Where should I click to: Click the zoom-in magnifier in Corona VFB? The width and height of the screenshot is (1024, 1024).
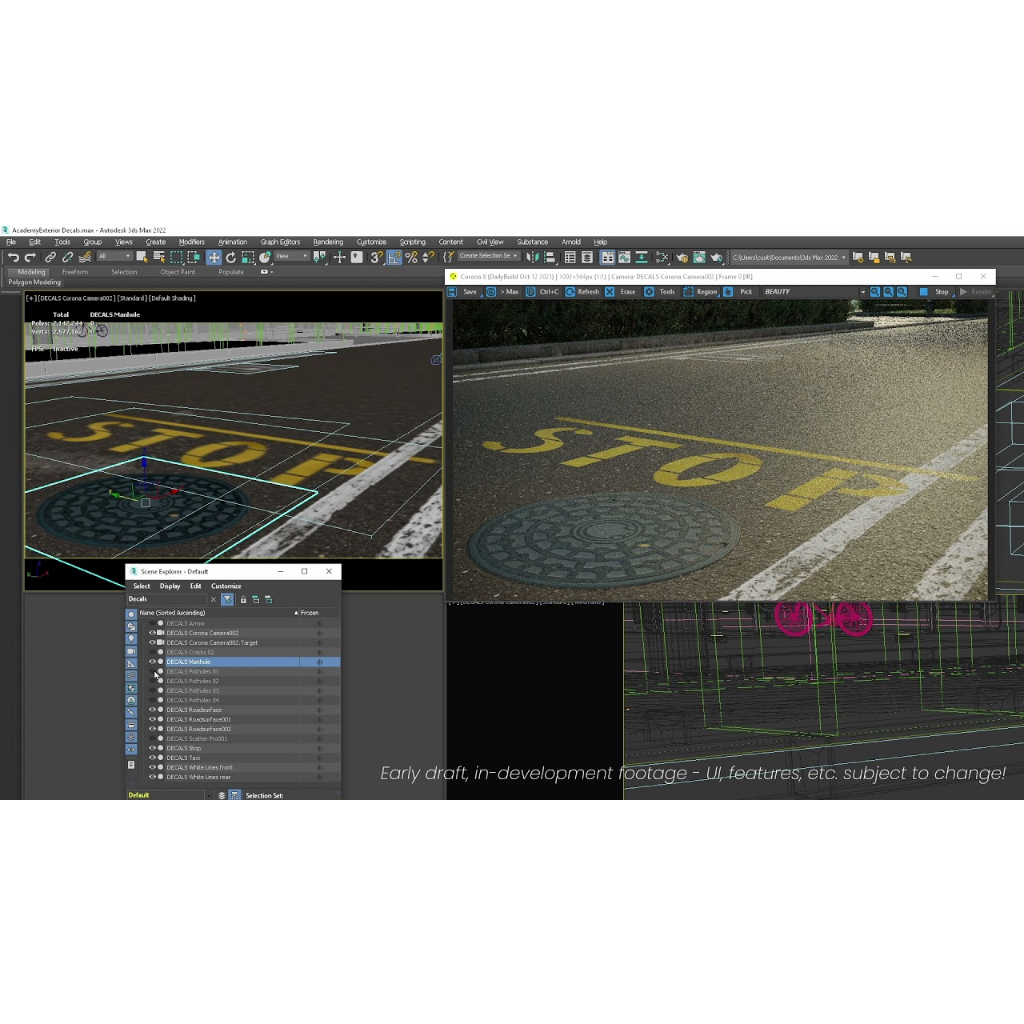tap(874, 292)
